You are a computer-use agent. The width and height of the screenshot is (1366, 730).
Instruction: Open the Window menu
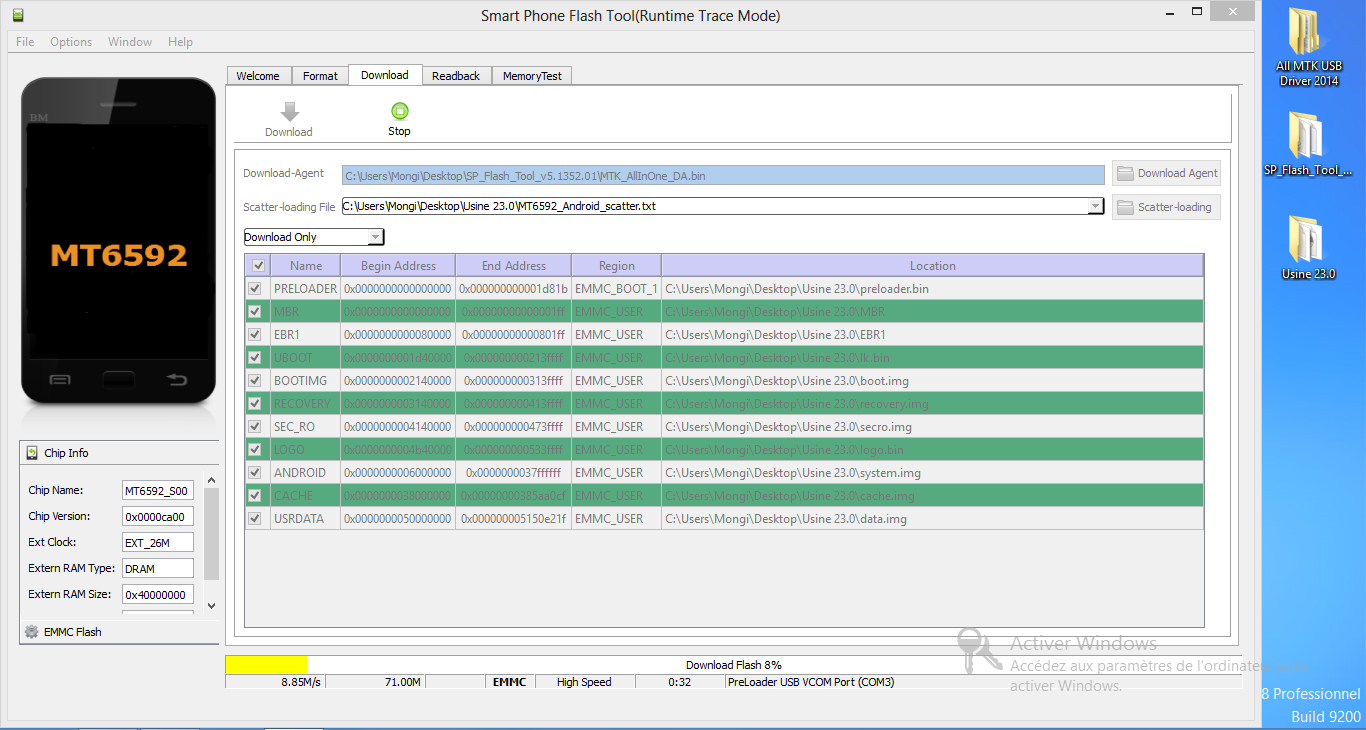click(x=130, y=42)
